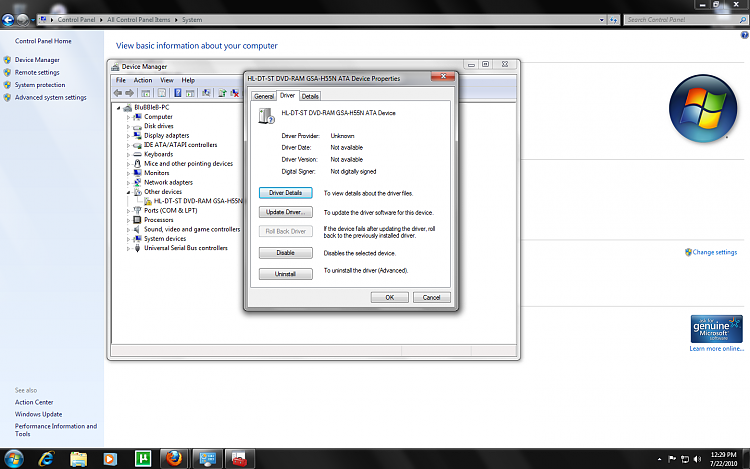
Task: Switch to Firefox in the taskbar
Action: pyautogui.click(x=174, y=459)
